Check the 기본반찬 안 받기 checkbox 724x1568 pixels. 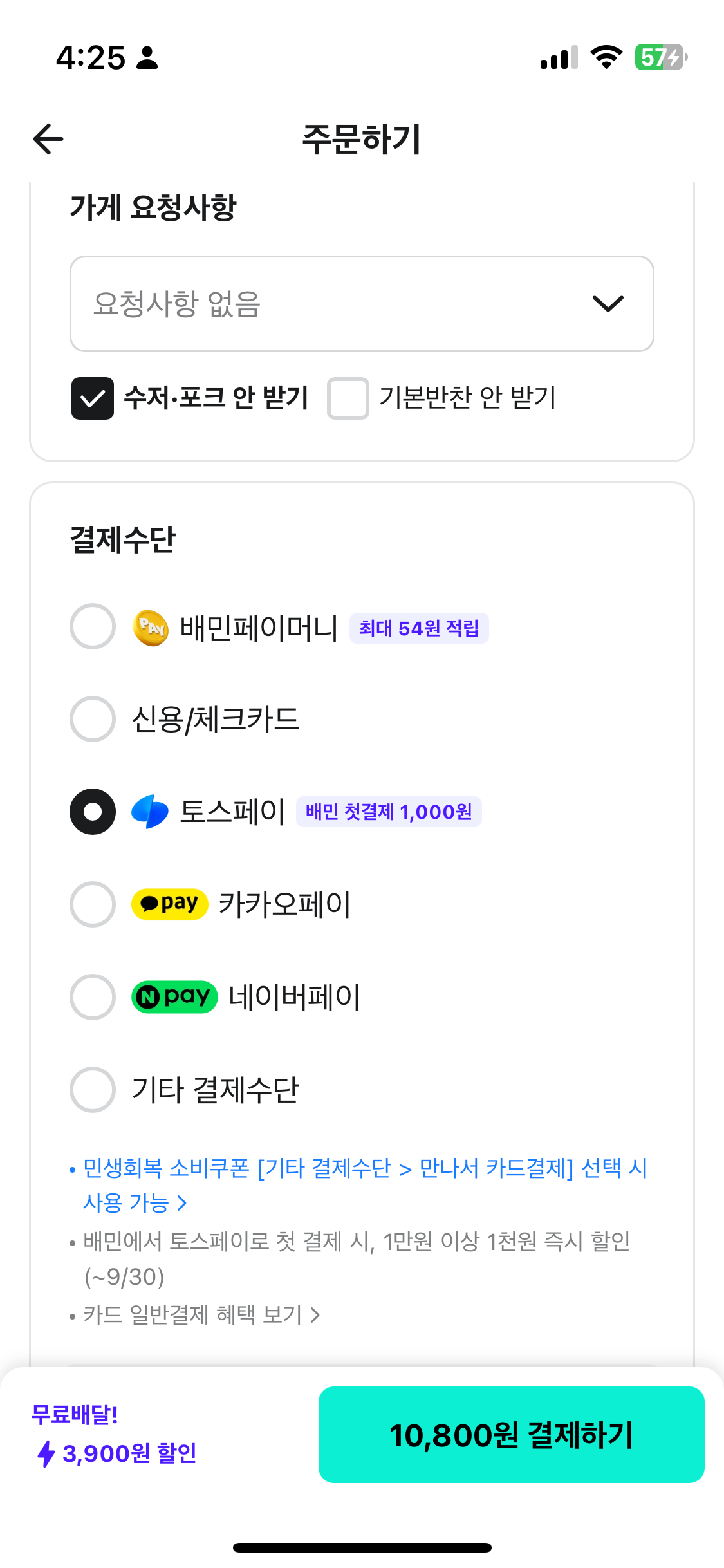(x=348, y=398)
